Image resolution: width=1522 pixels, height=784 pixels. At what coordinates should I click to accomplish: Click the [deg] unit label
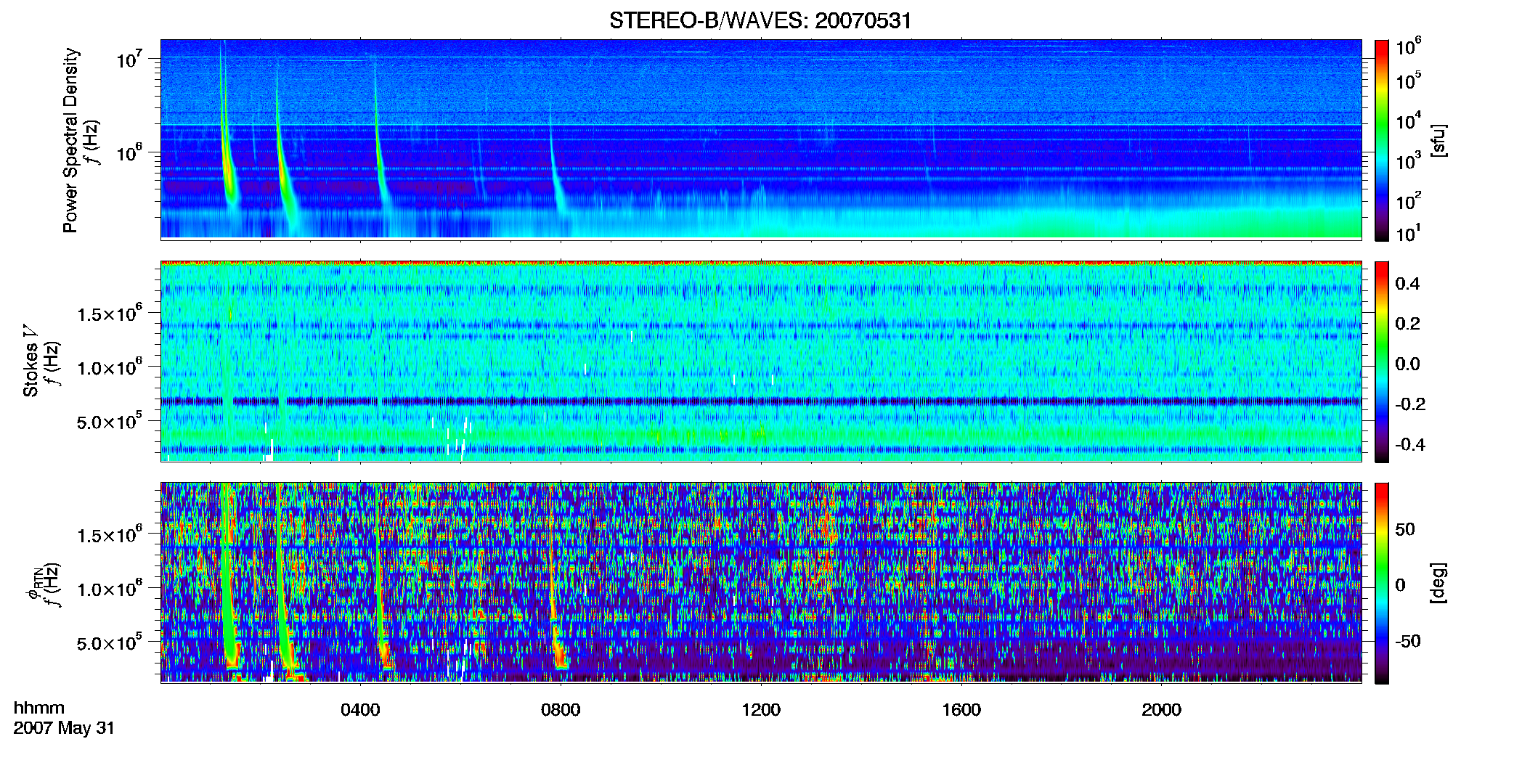pyautogui.click(x=1438, y=583)
